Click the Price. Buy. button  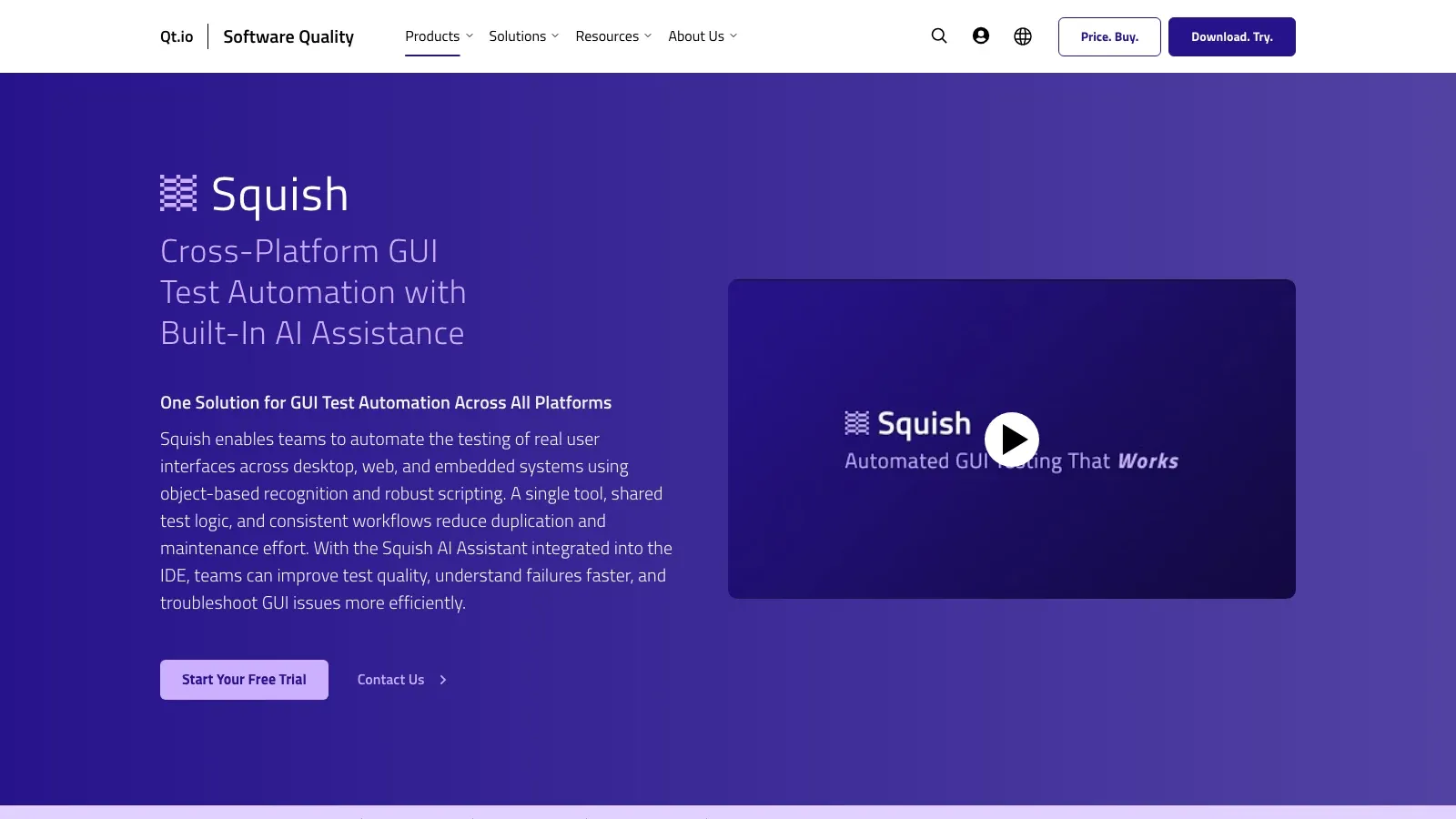click(x=1109, y=36)
